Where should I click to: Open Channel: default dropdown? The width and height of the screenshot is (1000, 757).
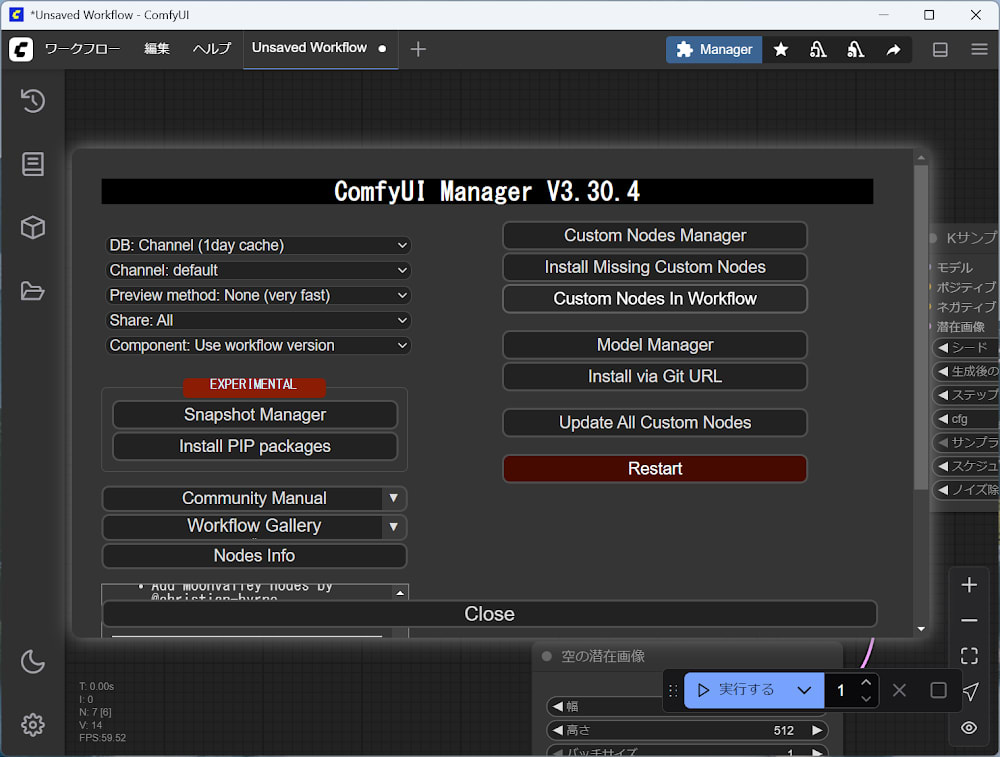[x=258, y=270]
